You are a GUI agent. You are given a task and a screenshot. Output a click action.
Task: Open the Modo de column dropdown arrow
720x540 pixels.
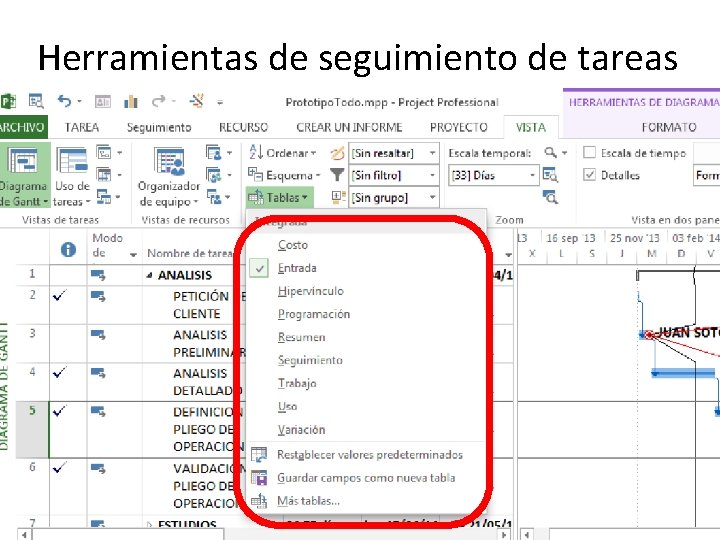click(133, 254)
